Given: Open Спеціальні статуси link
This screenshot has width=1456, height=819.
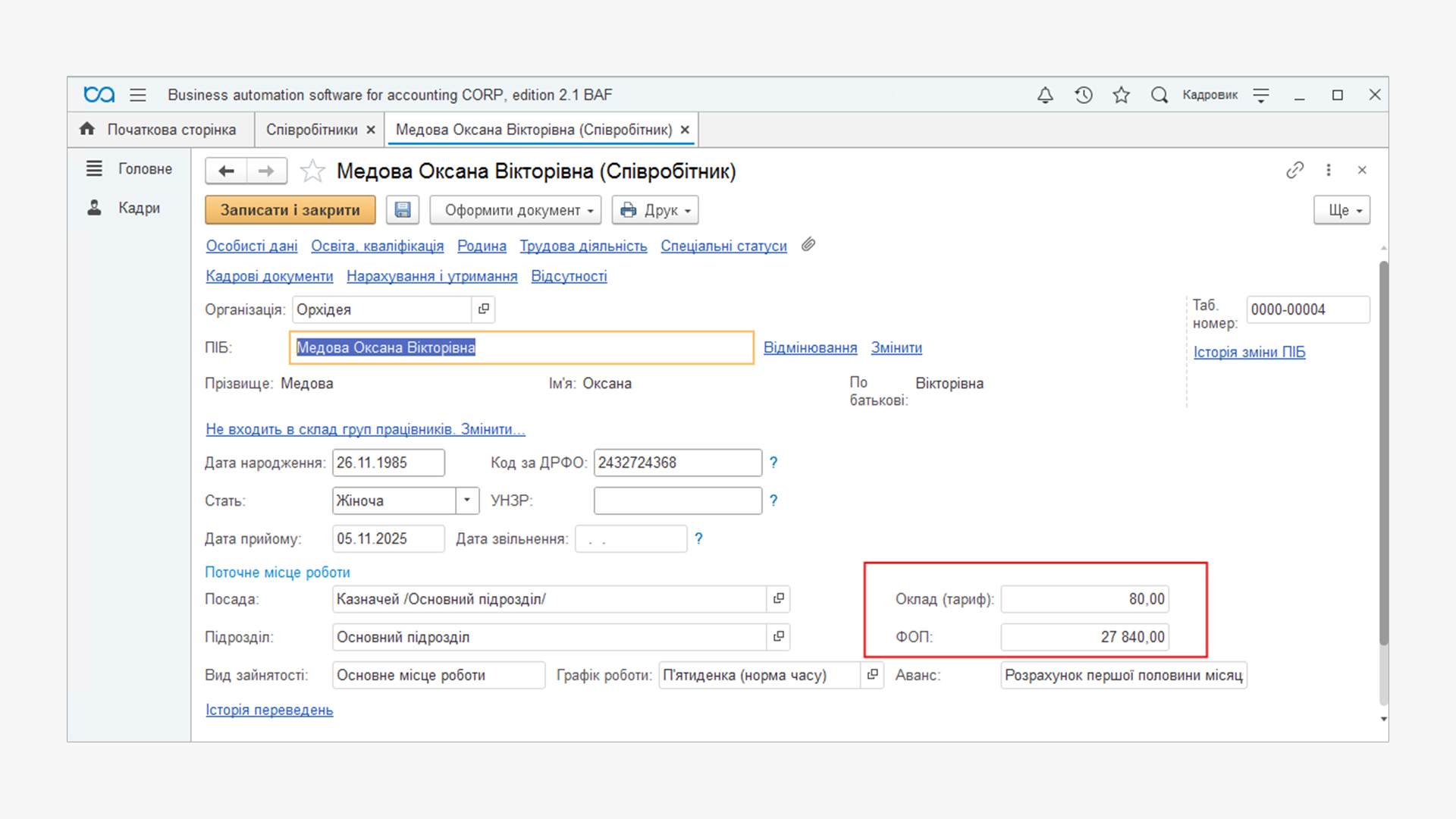Looking at the screenshot, I should 723,246.
